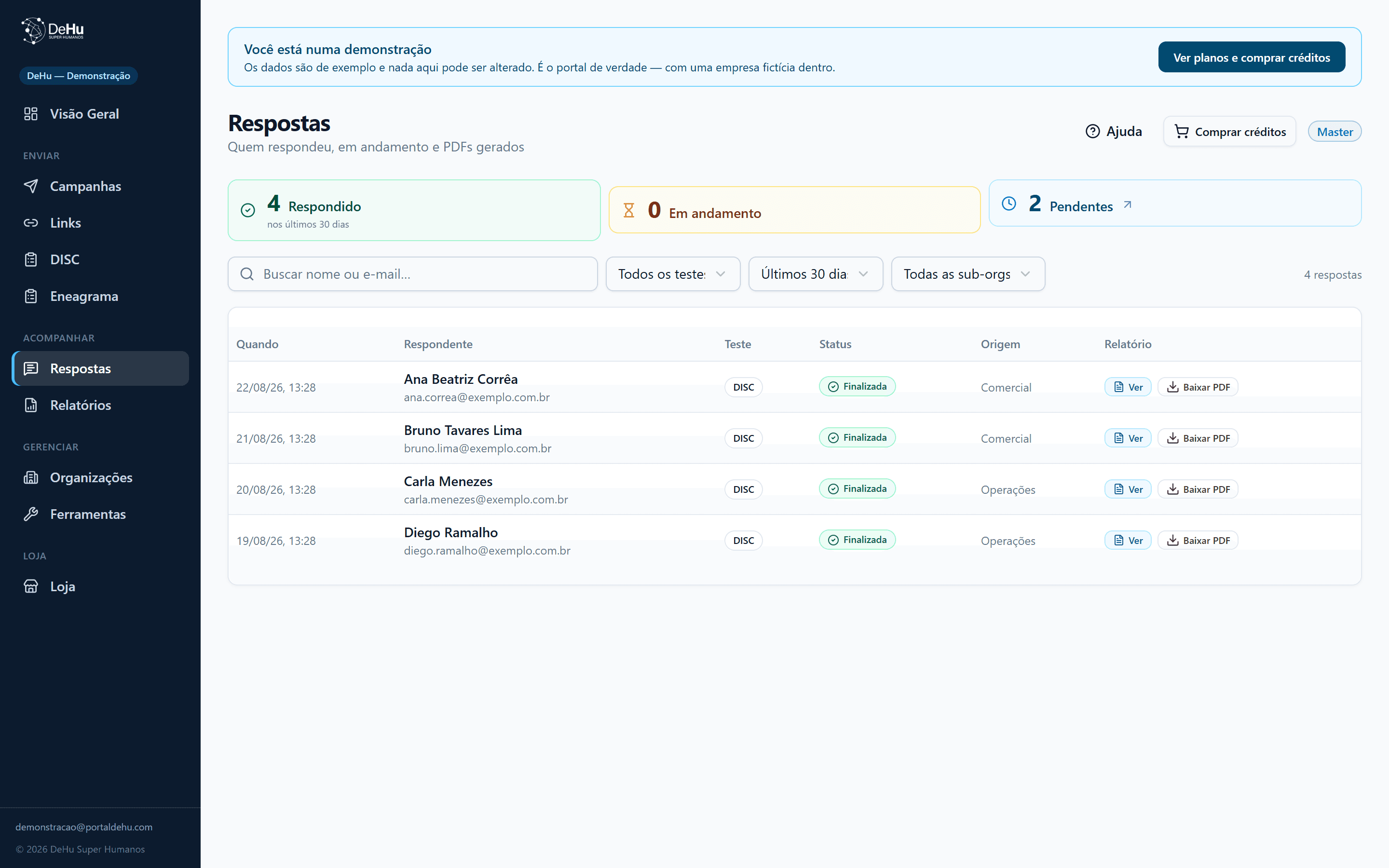Click Ver planos e comprar créditos
This screenshot has width=1389, height=868.
1251,57
